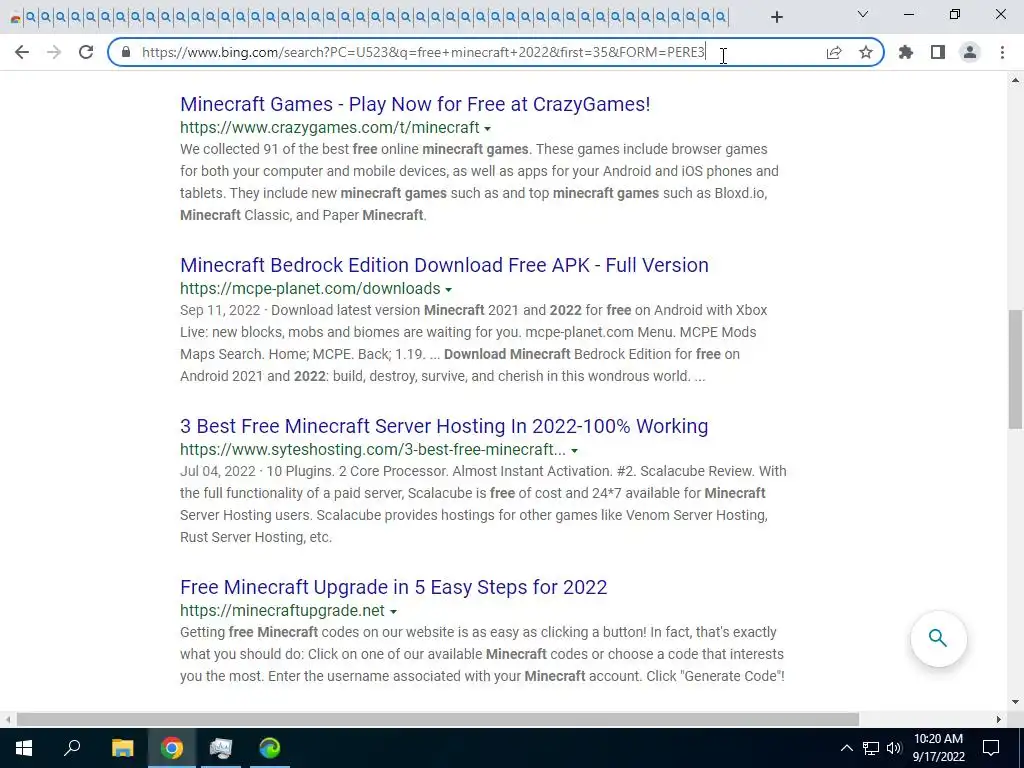Image resolution: width=1024 pixels, height=768 pixels.
Task: Open Windows taskbar search
Action: pyautogui.click(x=72, y=748)
